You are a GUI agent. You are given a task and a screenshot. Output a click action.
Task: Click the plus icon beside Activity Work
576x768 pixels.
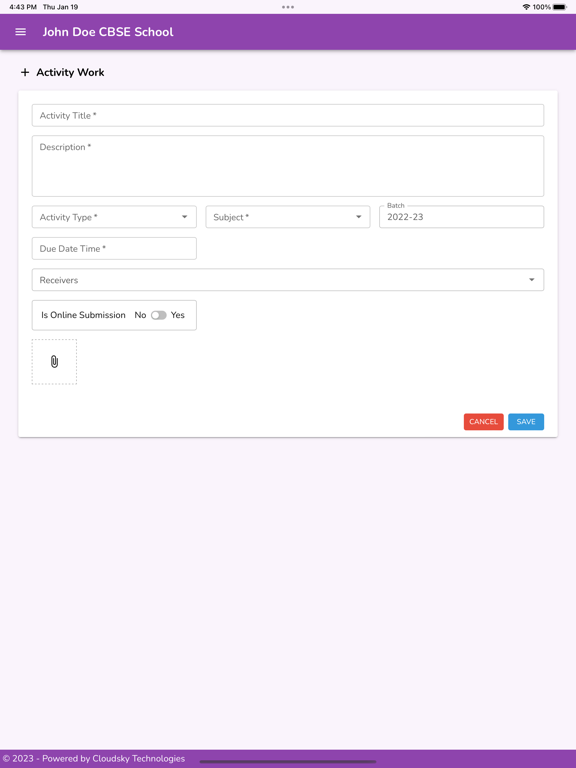[25, 72]
